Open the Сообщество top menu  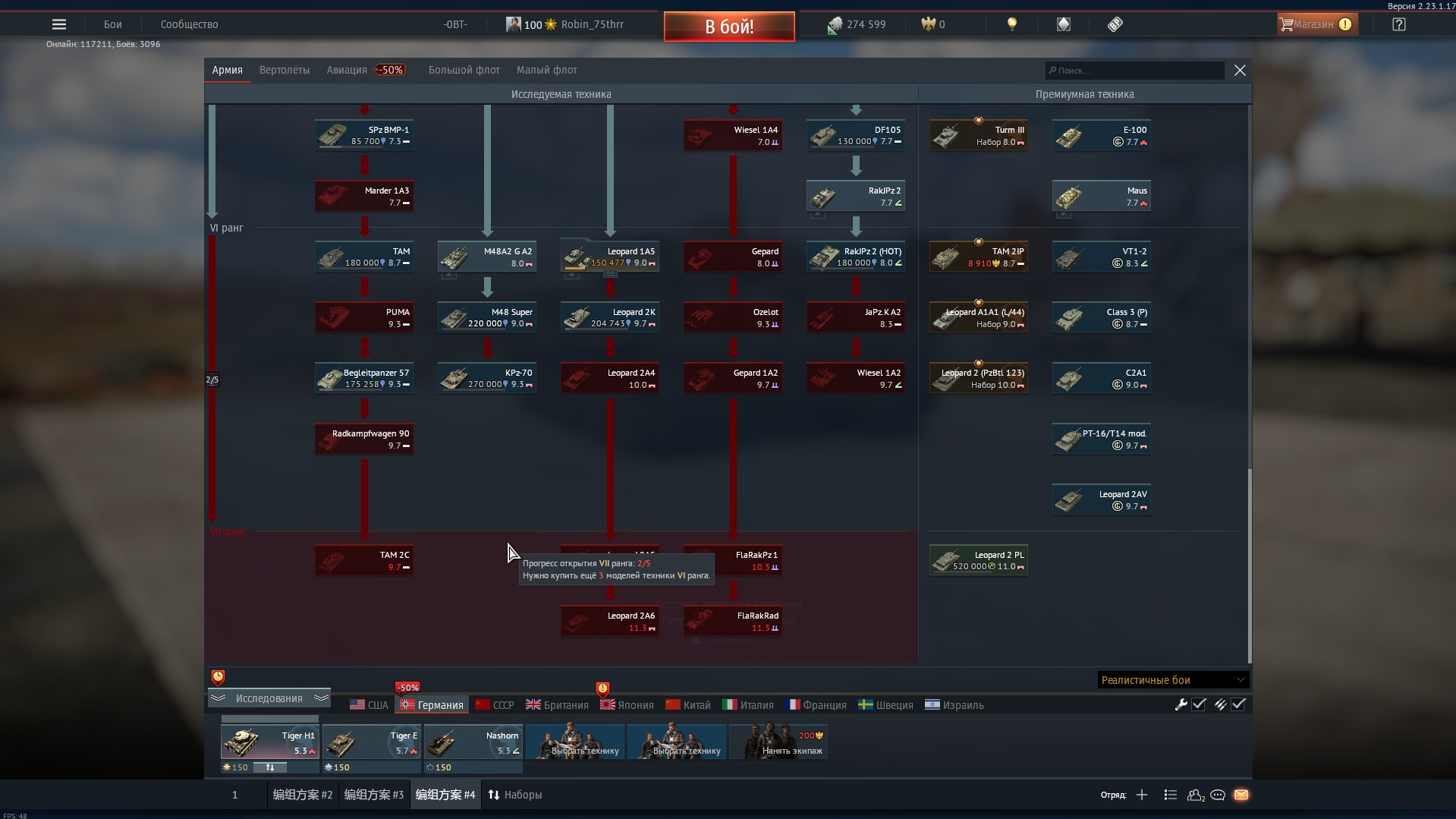click(x=190, y=24)
